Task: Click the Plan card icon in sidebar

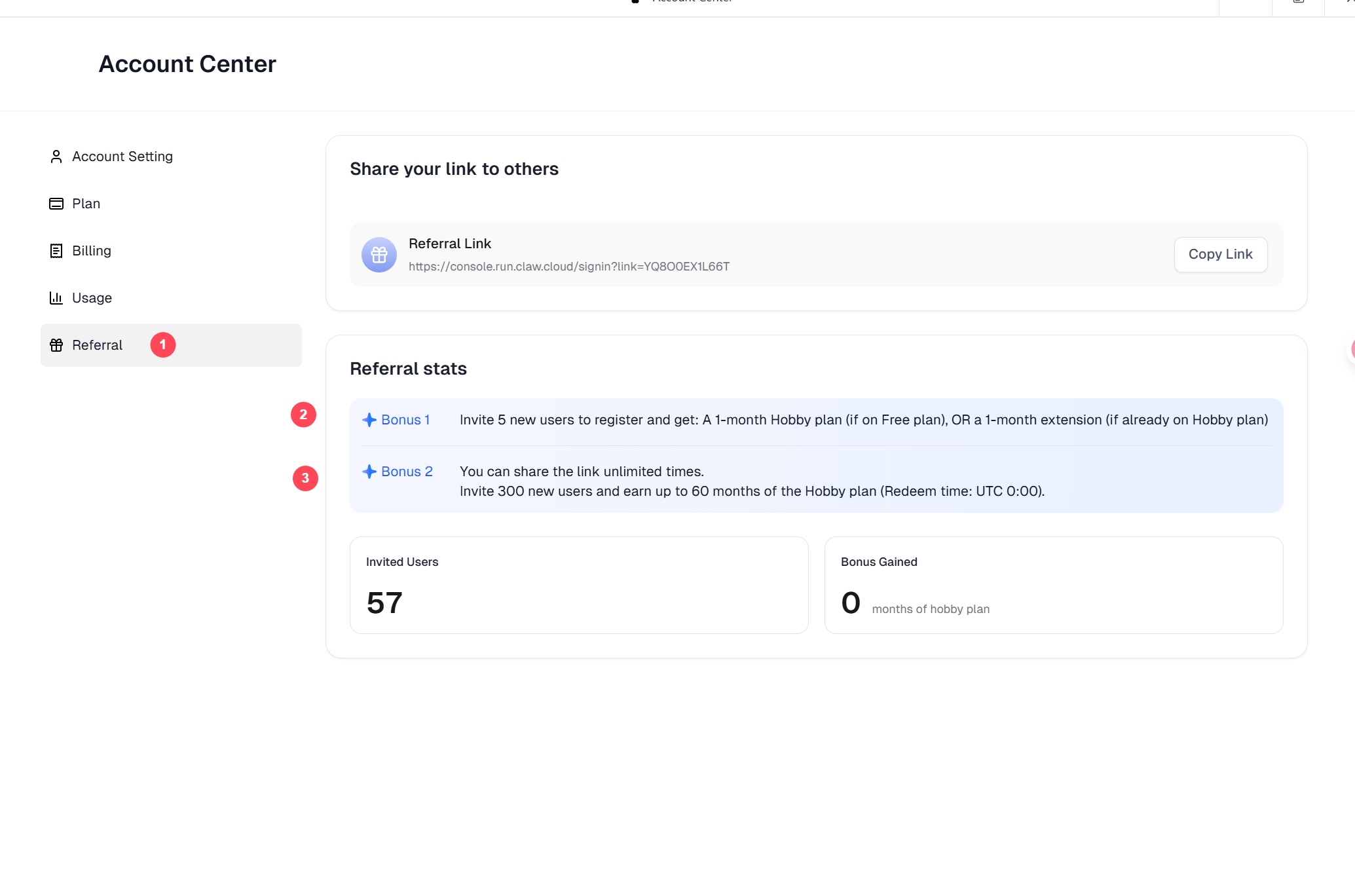Action: point(56,204)
